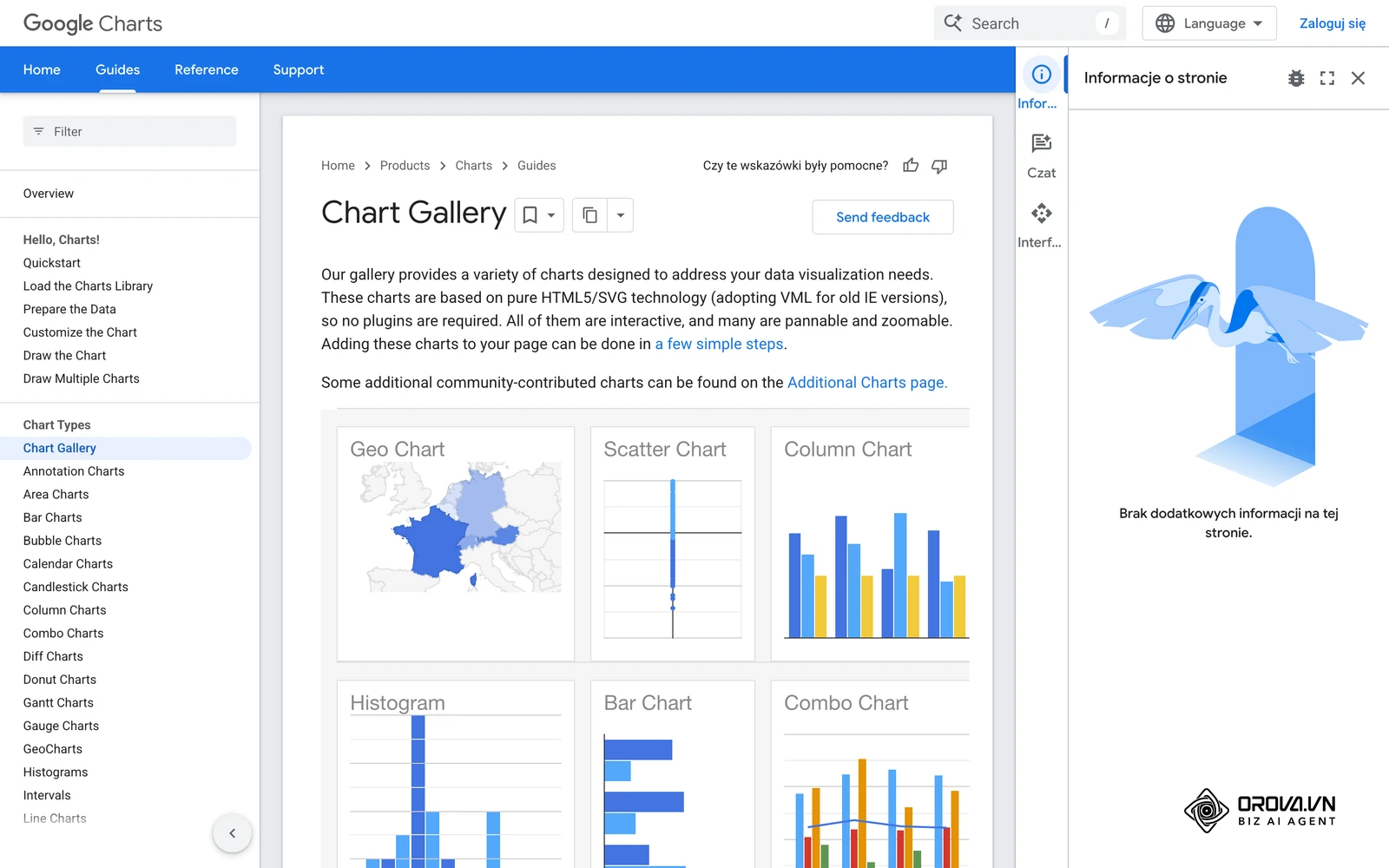Screen dimensions: 1389x868
Task: Select Gantt Charts in sidebar
Action: [58, 703]
